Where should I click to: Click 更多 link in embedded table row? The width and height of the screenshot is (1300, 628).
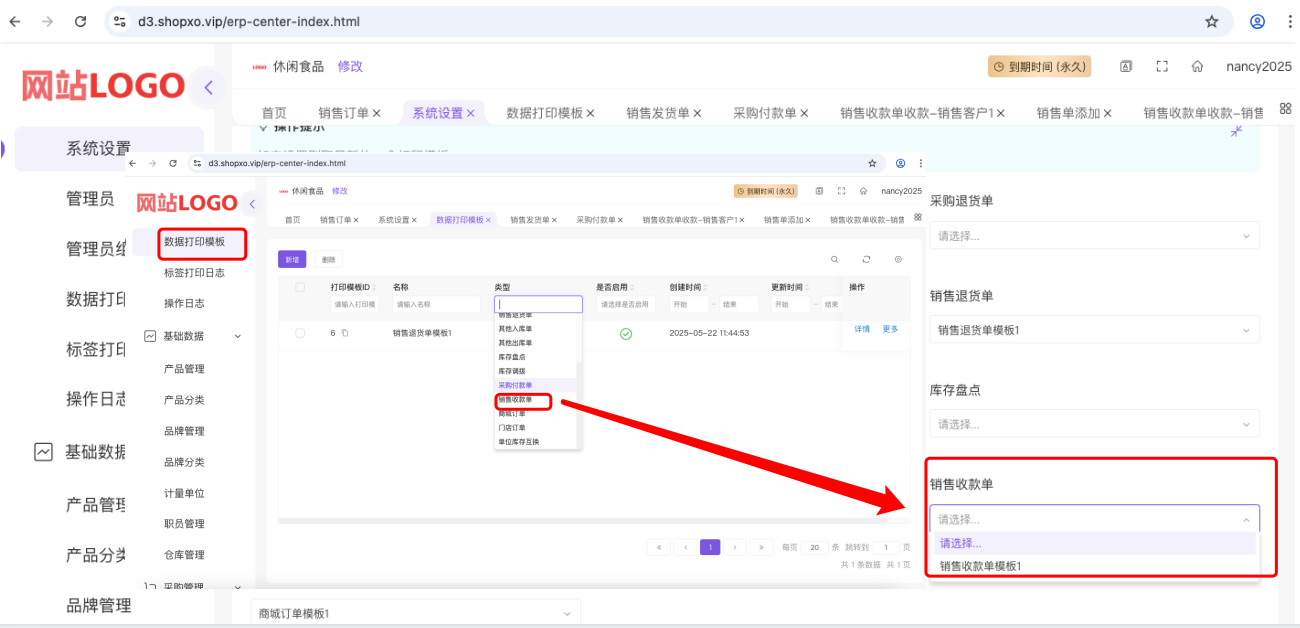(890, 329)
